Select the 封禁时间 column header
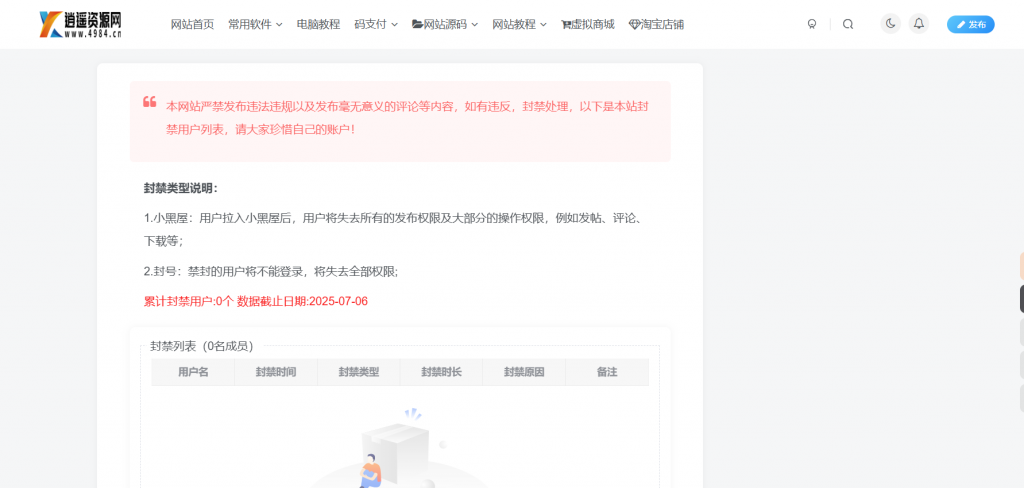 tap(276, 372)
